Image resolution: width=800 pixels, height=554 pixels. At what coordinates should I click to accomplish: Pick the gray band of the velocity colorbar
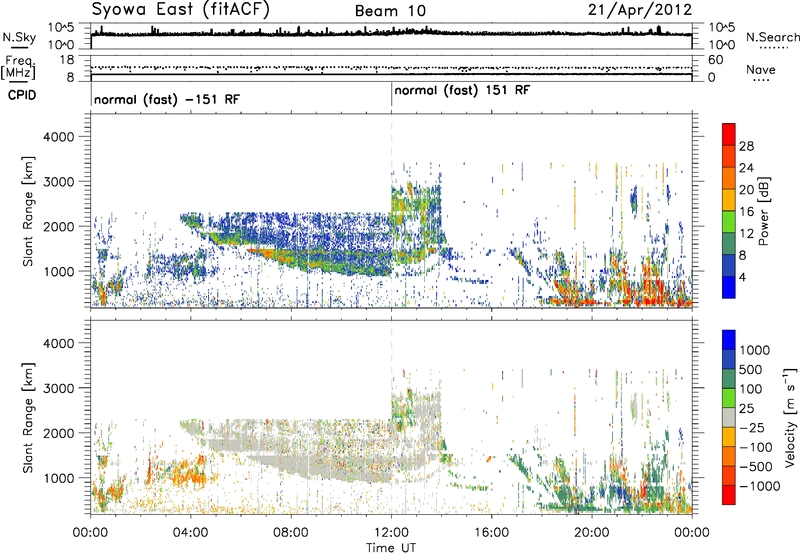[x=729, y=418]
